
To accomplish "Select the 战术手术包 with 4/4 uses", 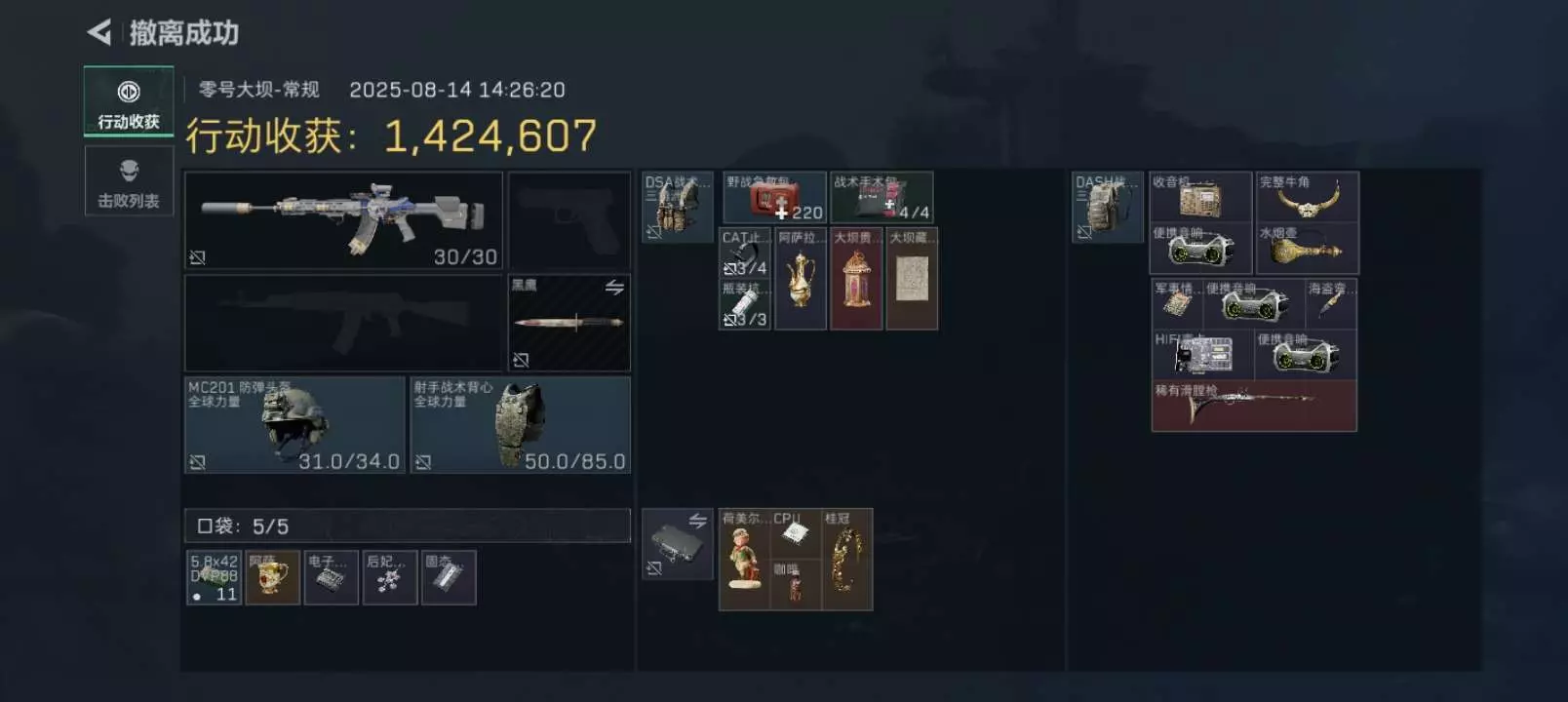I will pos(882,198).
